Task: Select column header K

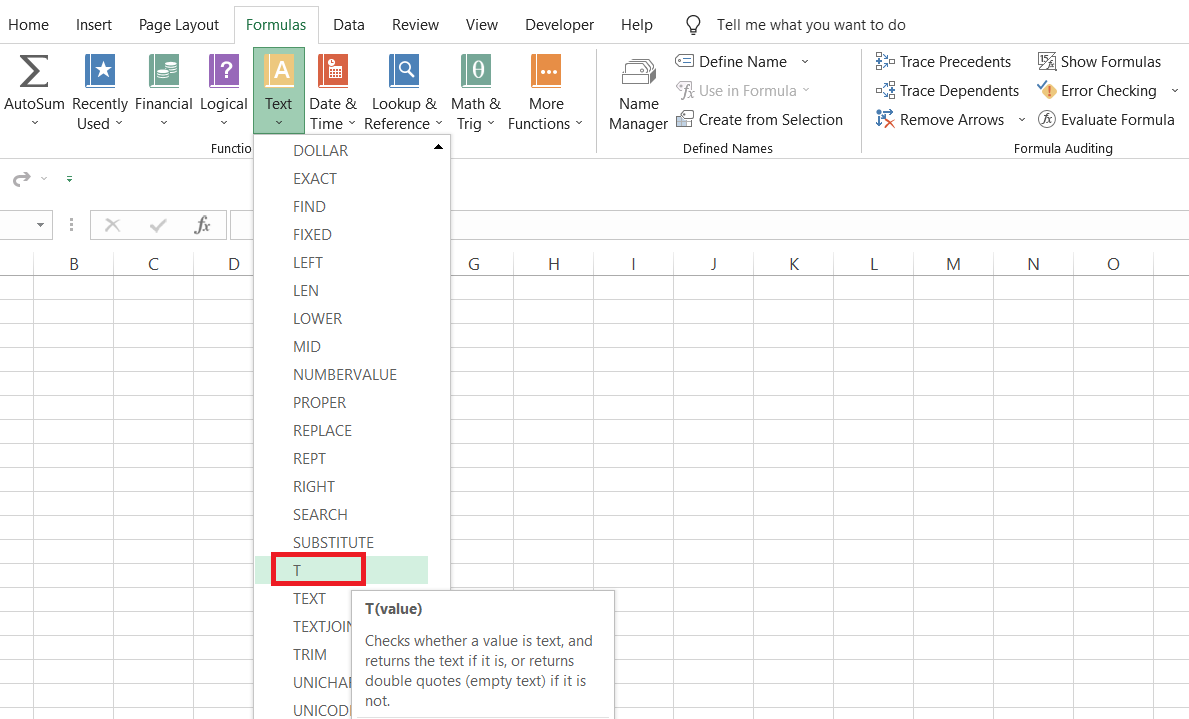Action: pos(794,264)
